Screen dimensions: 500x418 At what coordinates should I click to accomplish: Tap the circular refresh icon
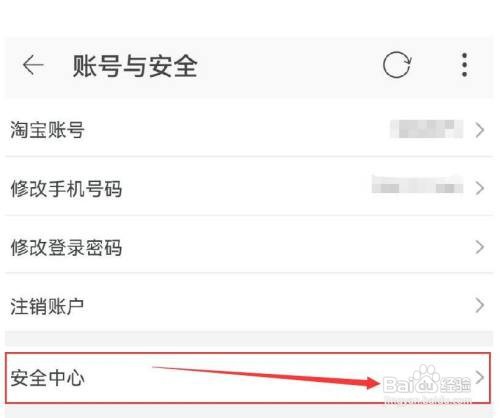coord(397,65)
